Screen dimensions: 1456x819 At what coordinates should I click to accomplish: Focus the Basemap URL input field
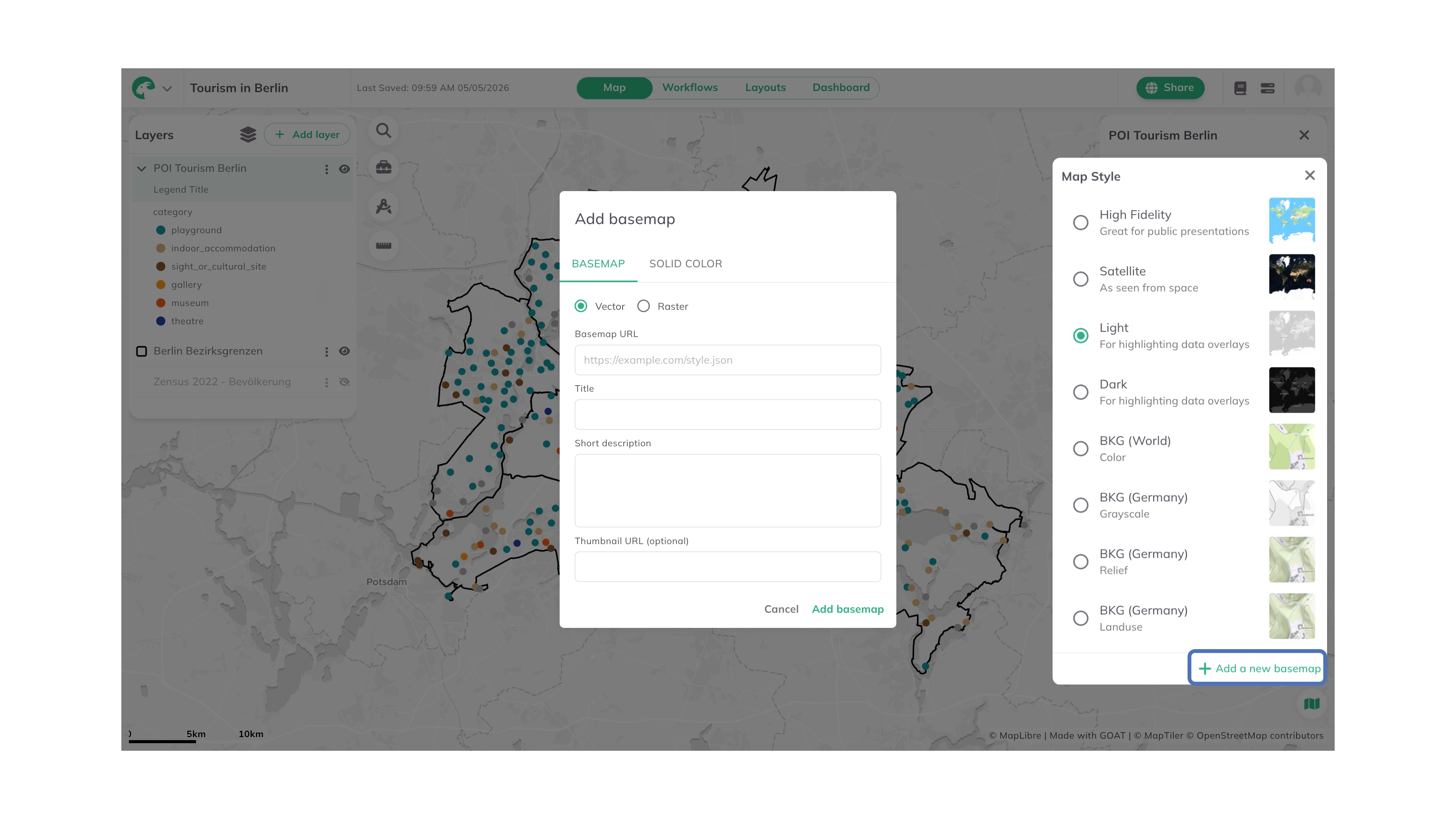tap(728, 360)
